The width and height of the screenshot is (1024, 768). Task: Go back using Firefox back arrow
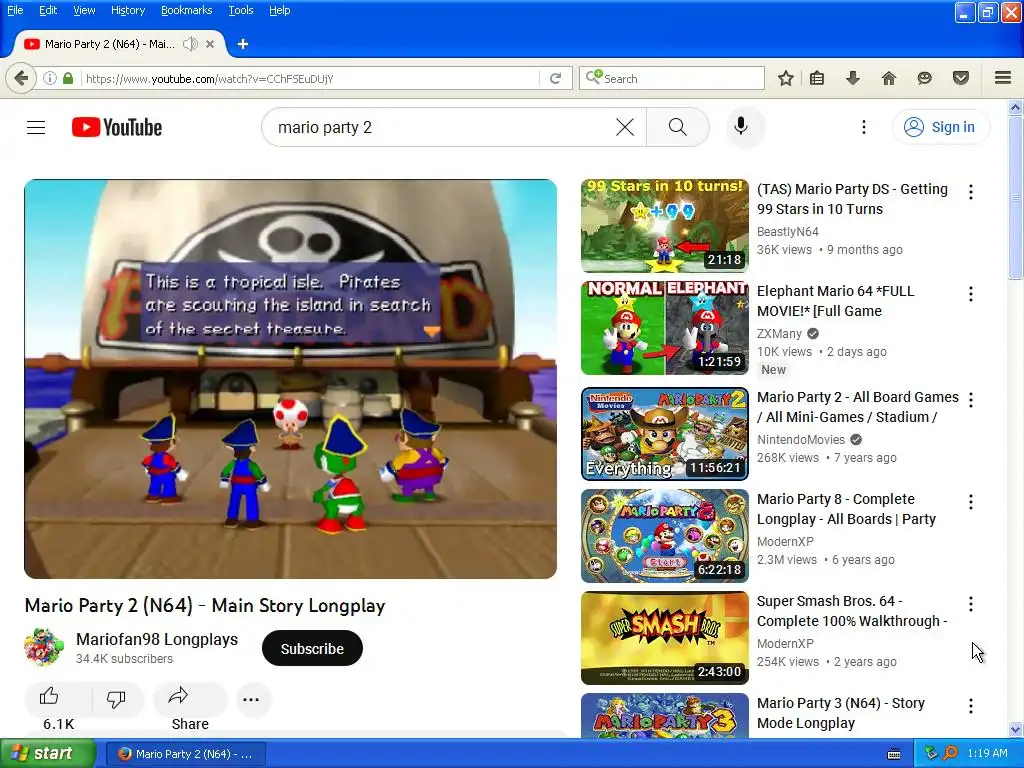[x=21, y=78]
